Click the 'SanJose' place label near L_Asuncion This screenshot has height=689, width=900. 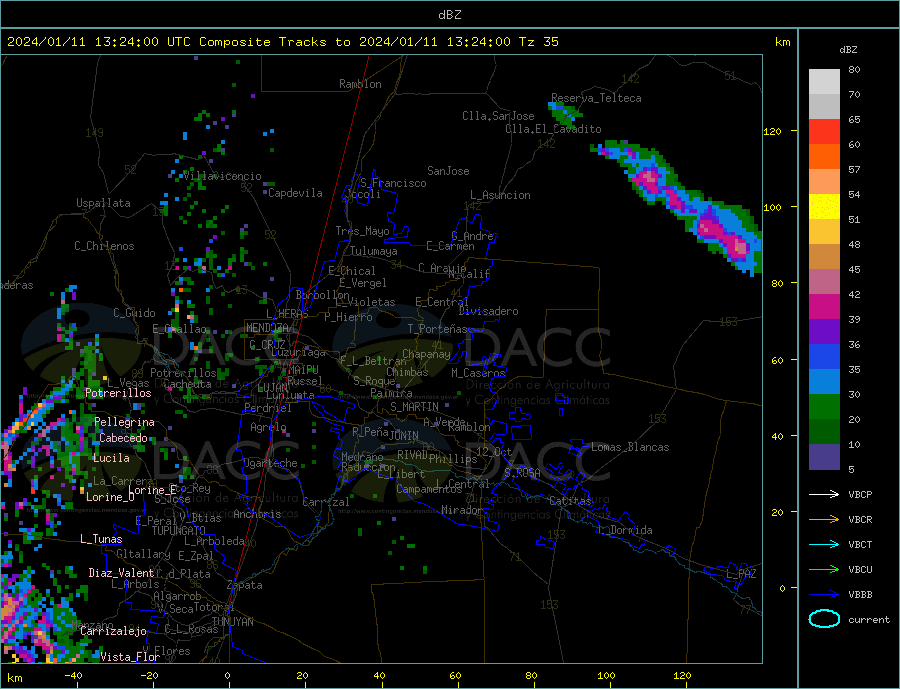coord(448,171)
